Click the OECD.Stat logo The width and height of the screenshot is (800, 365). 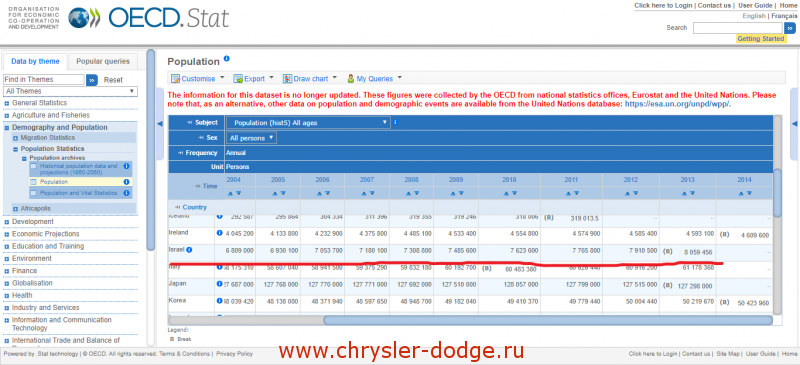coord(148,18)
